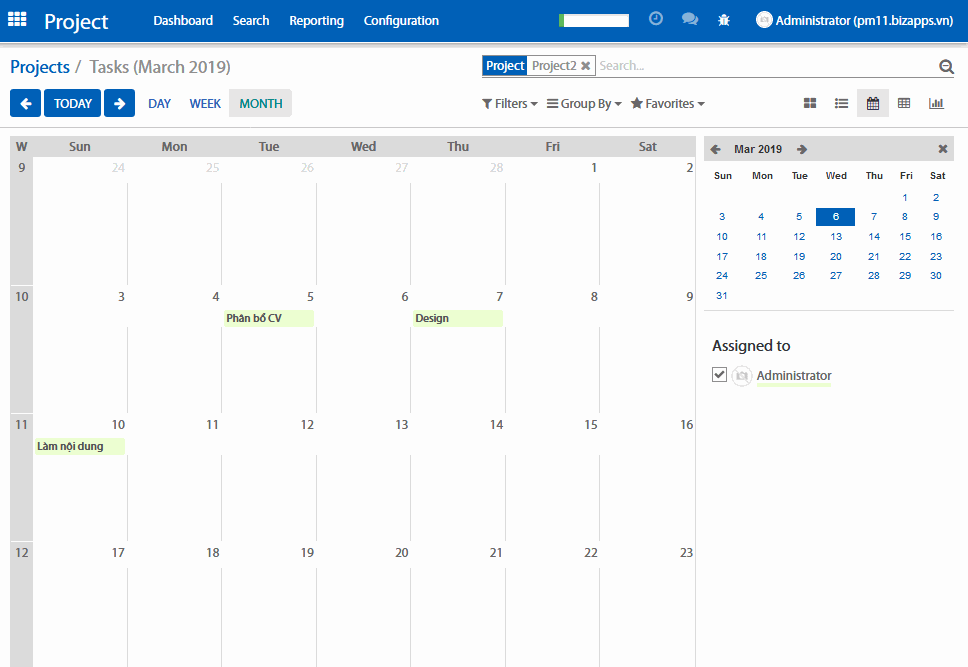
Task: Switch to Kanban view
Action: pyautogui.click(x=810, y=103)
